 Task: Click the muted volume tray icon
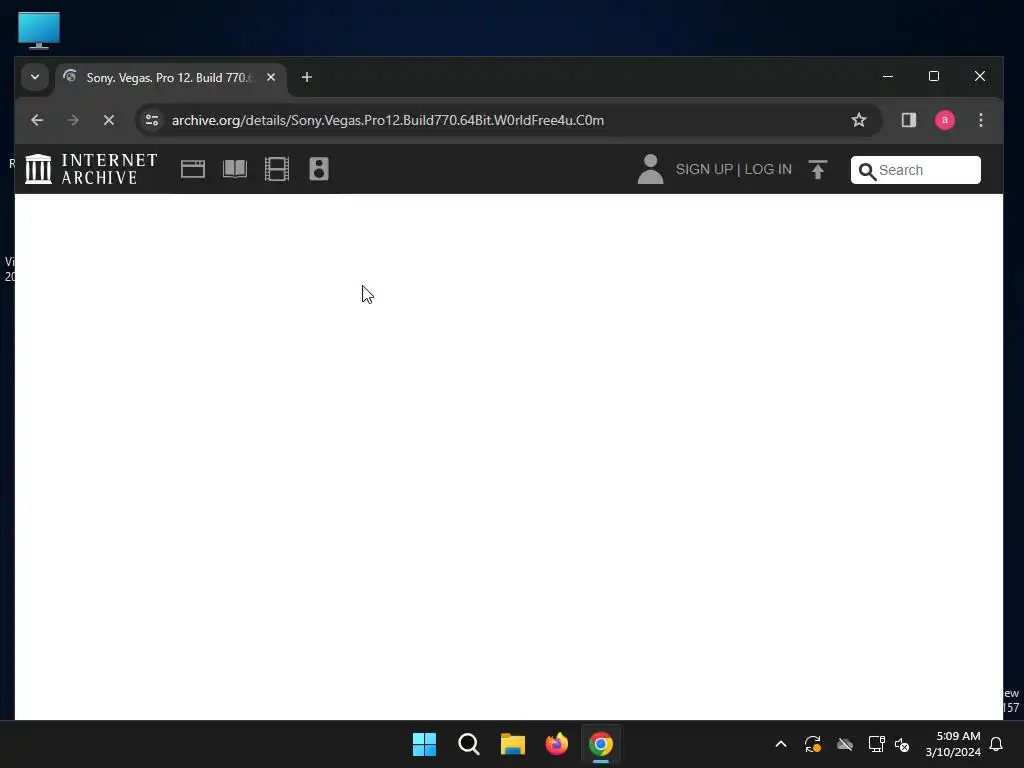point(902,744)
